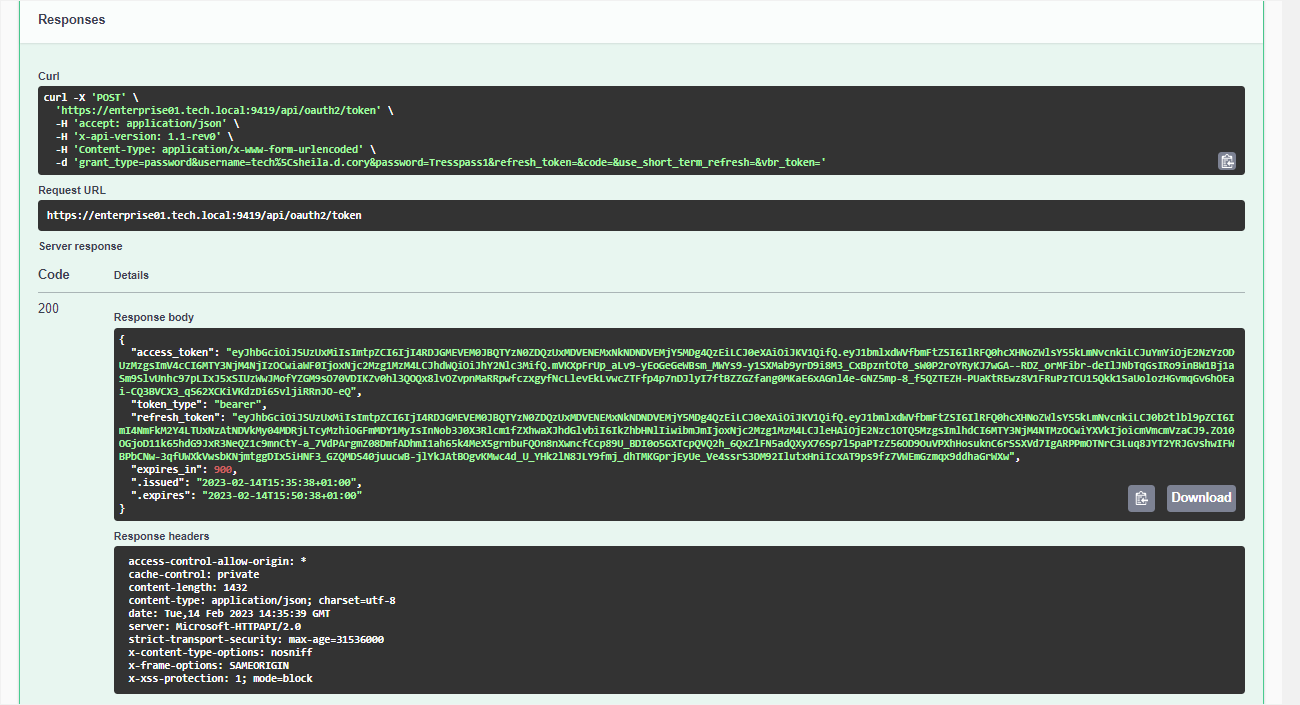Viewport: 1300px width, 705px height.
Task: Copy the curl command to clipboard
Action: 1227,161
